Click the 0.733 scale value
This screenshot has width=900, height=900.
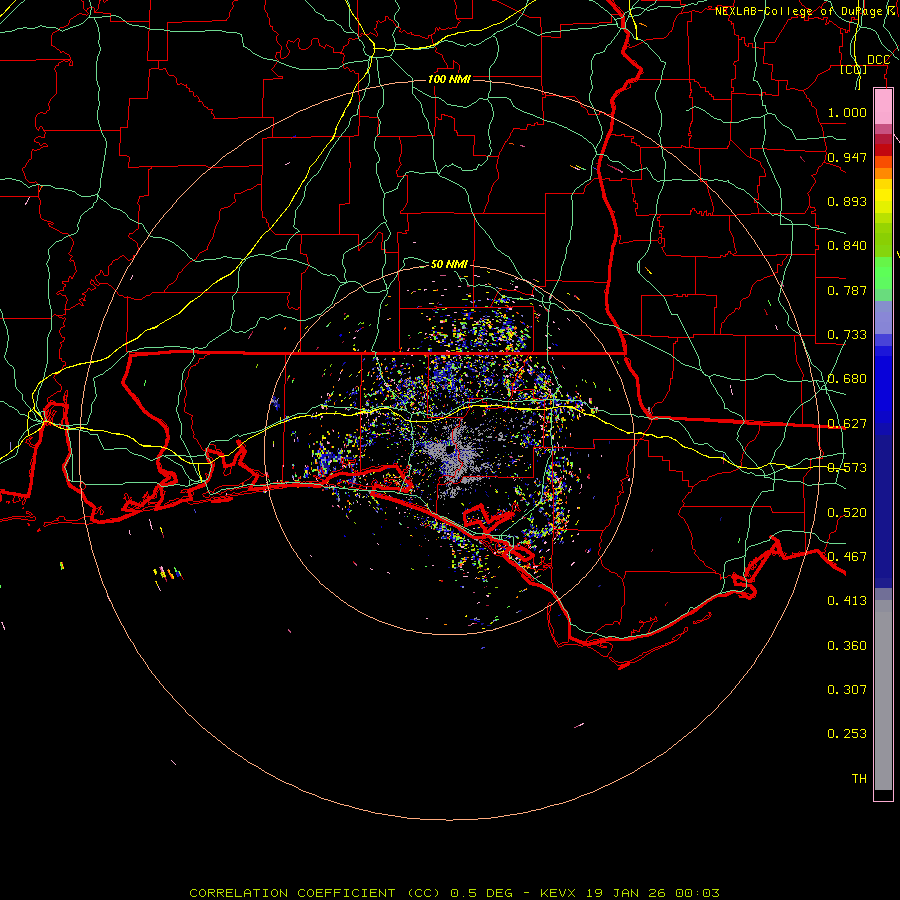847,335
